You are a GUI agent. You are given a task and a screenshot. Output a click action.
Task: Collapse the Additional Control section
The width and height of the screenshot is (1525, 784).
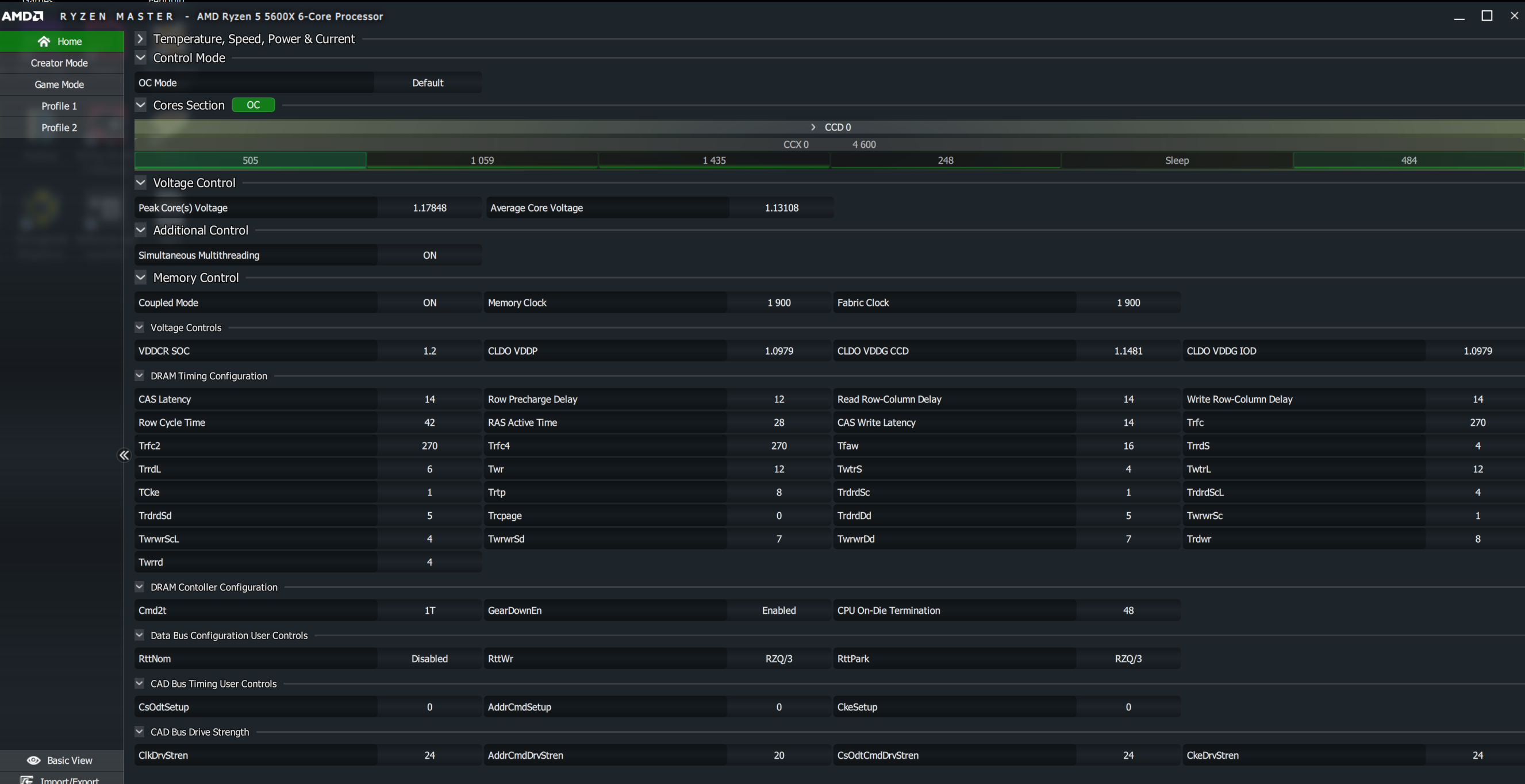coord(140,230)
